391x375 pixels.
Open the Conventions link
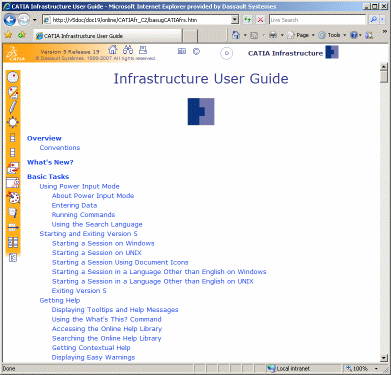(60, 148)
